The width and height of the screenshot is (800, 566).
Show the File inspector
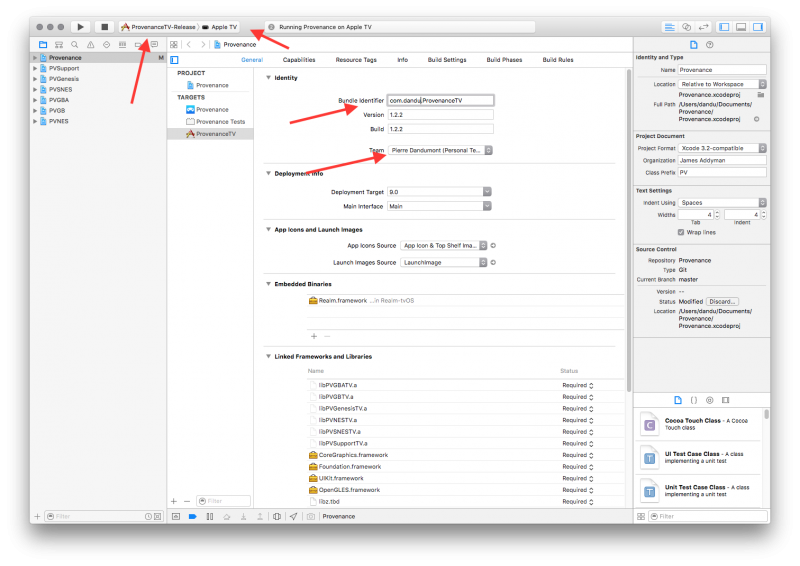pos(693,45)
